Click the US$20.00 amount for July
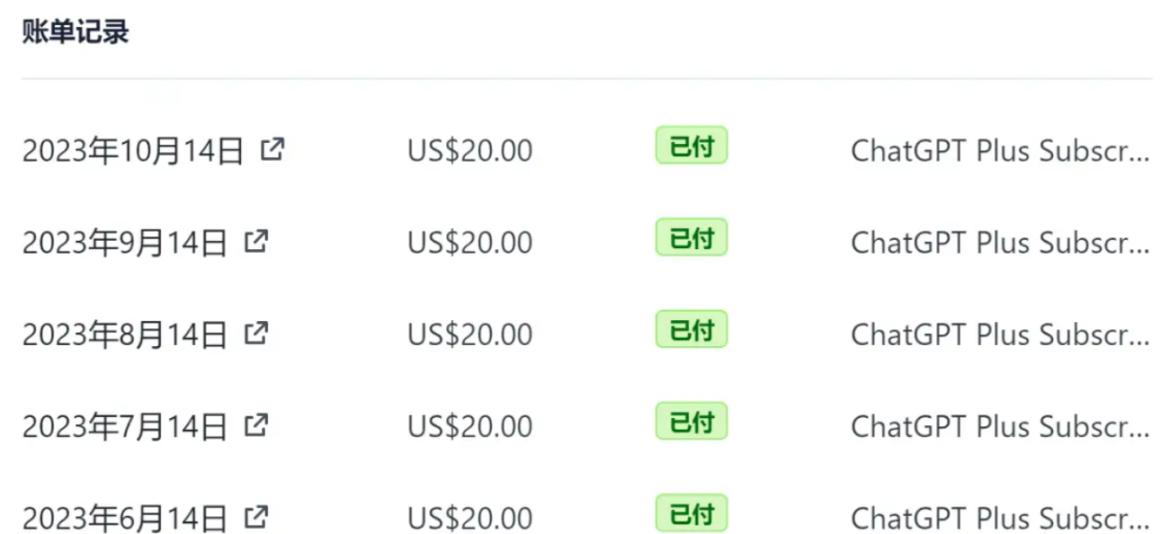Screen dimensions: 1161x534 (x=470, y=427)
